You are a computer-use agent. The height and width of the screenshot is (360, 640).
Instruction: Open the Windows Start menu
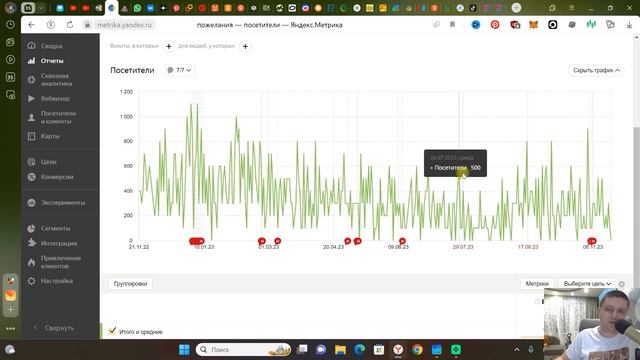[x=184, y=350]
